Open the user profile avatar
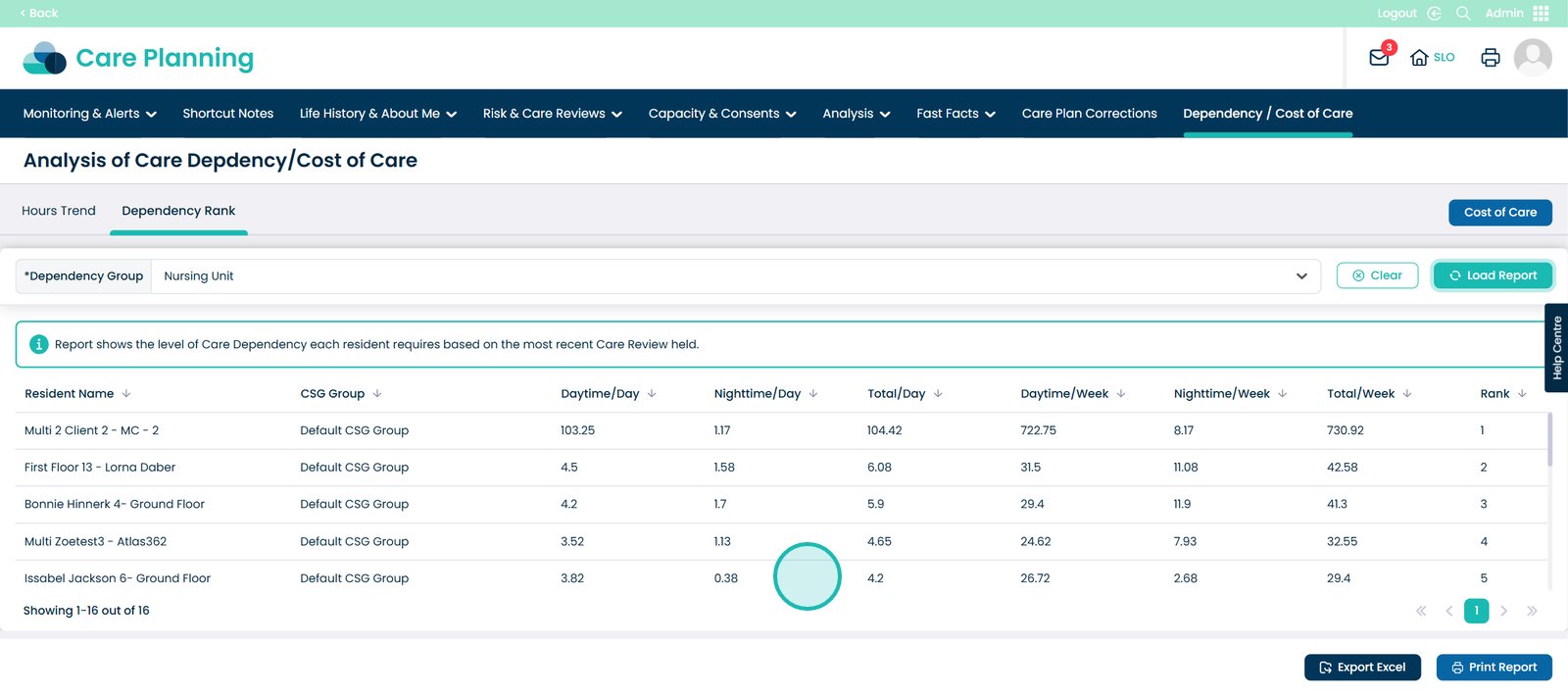This screenshot has width=1568, height=696. pyautogui.click(x=1532, y=58)
